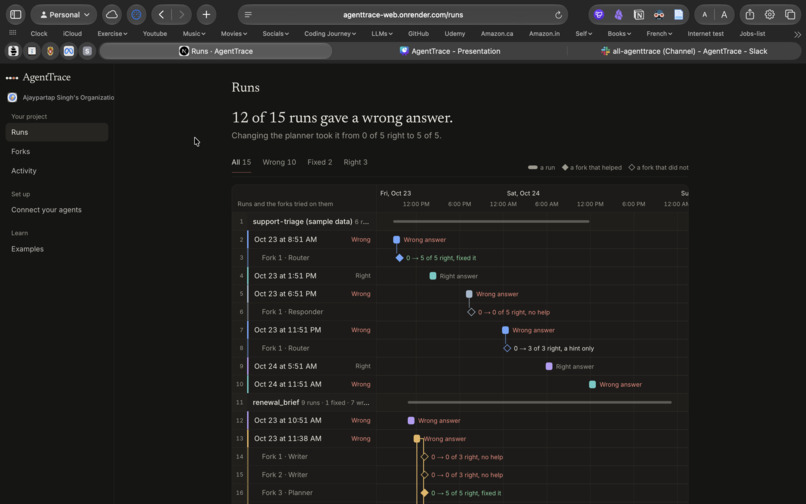The image size is (806, 504).
Task: Open a new tab with plus
Action: [206, 14]
